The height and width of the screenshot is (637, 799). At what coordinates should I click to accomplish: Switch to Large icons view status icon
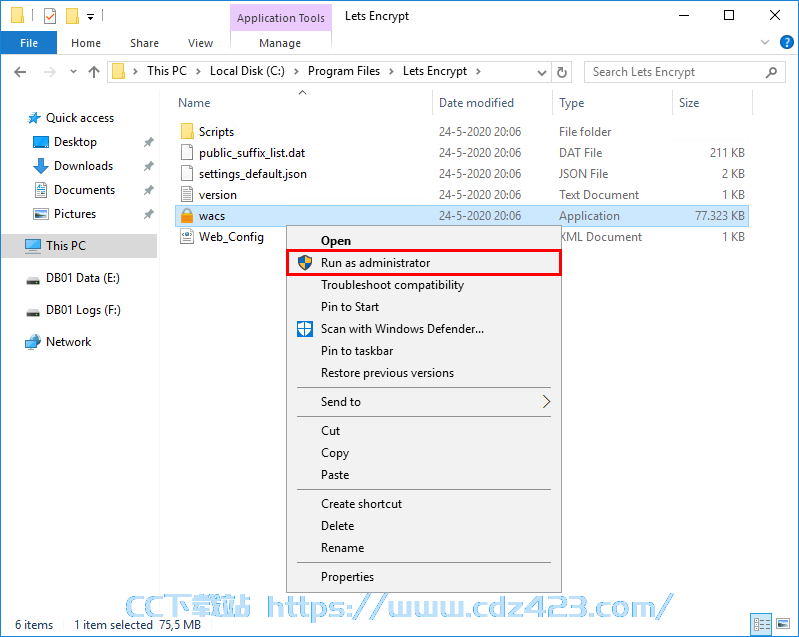pyautogui.click(x=783, y=624)
